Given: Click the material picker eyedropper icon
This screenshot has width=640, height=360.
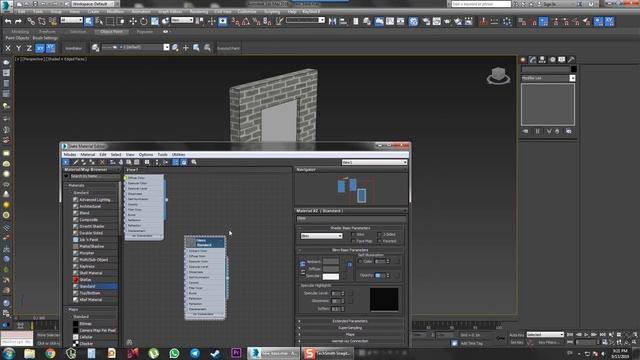Looking at the screenshot, I should [x=76, y=162].
